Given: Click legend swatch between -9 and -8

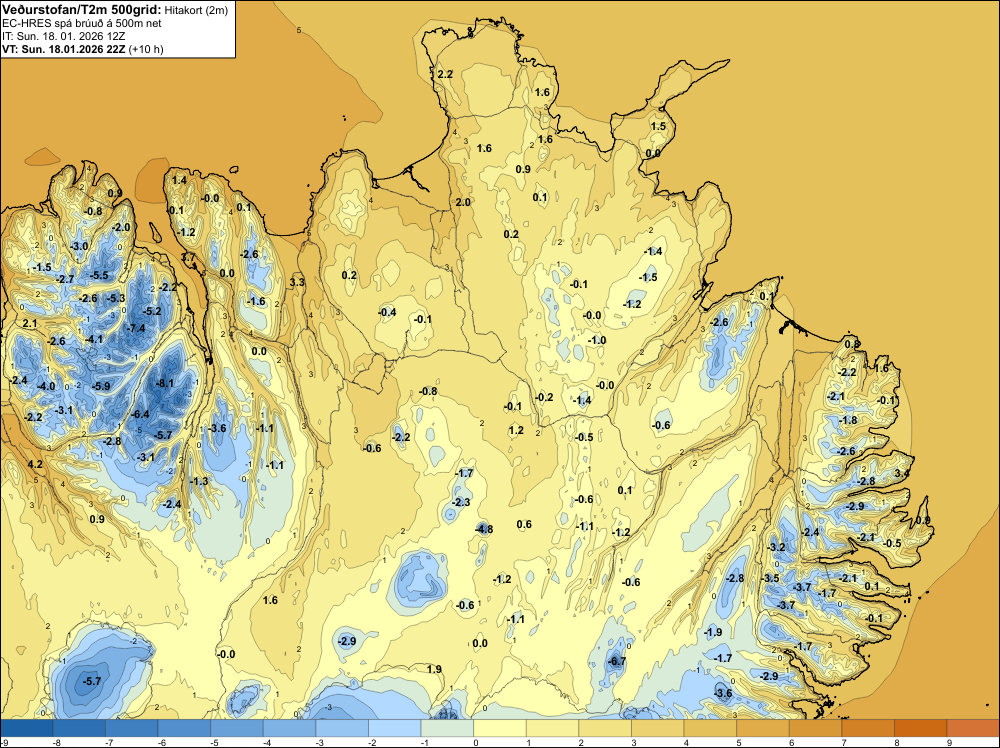Looking at the screenshot, I should [x=27, y=728].
